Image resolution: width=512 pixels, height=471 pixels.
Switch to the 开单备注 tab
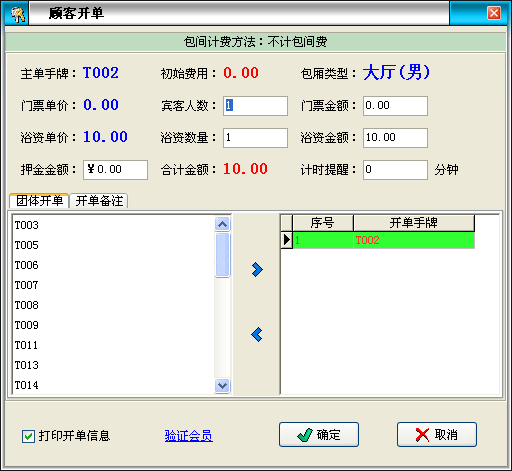coord(99,201)
